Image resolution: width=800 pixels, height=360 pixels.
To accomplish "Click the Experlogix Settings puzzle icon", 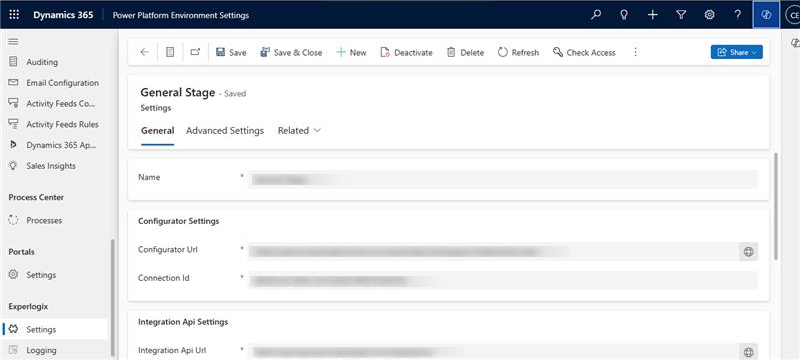I will click(x=14, y=329).
